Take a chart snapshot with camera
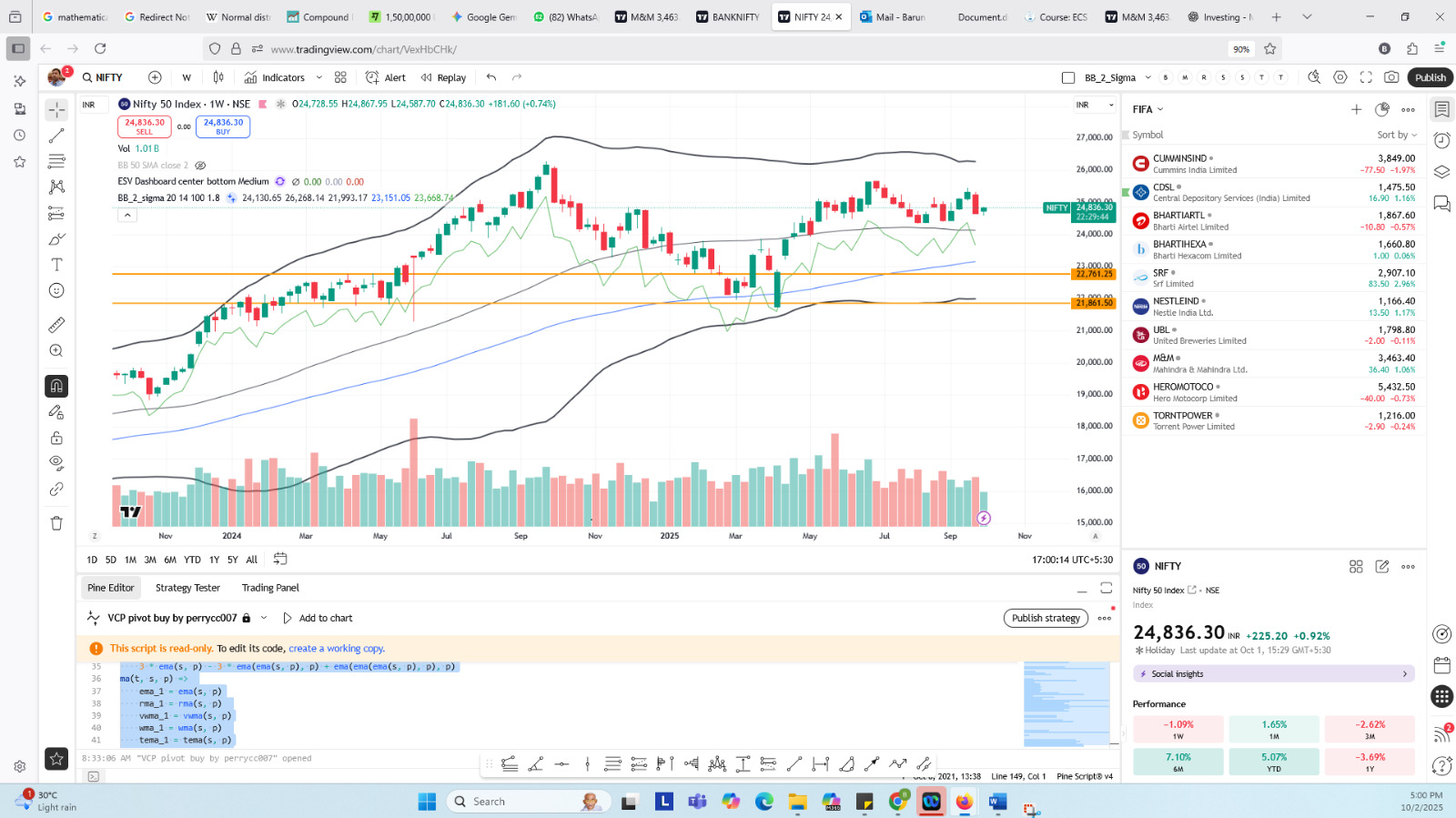 click(1391, 77)
